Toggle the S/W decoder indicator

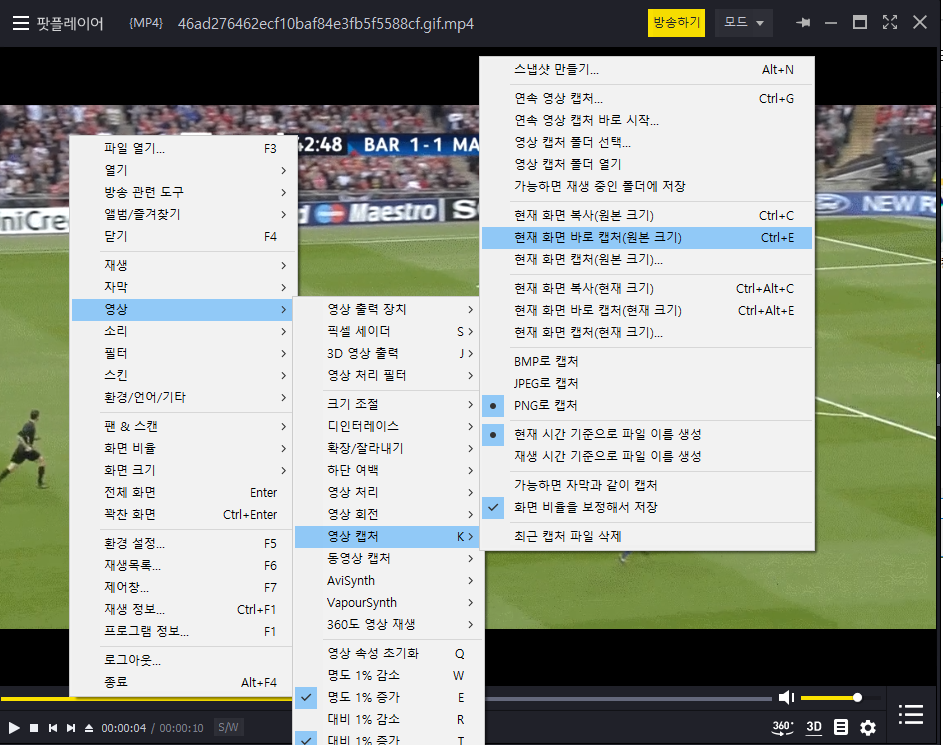pos(229,728)
